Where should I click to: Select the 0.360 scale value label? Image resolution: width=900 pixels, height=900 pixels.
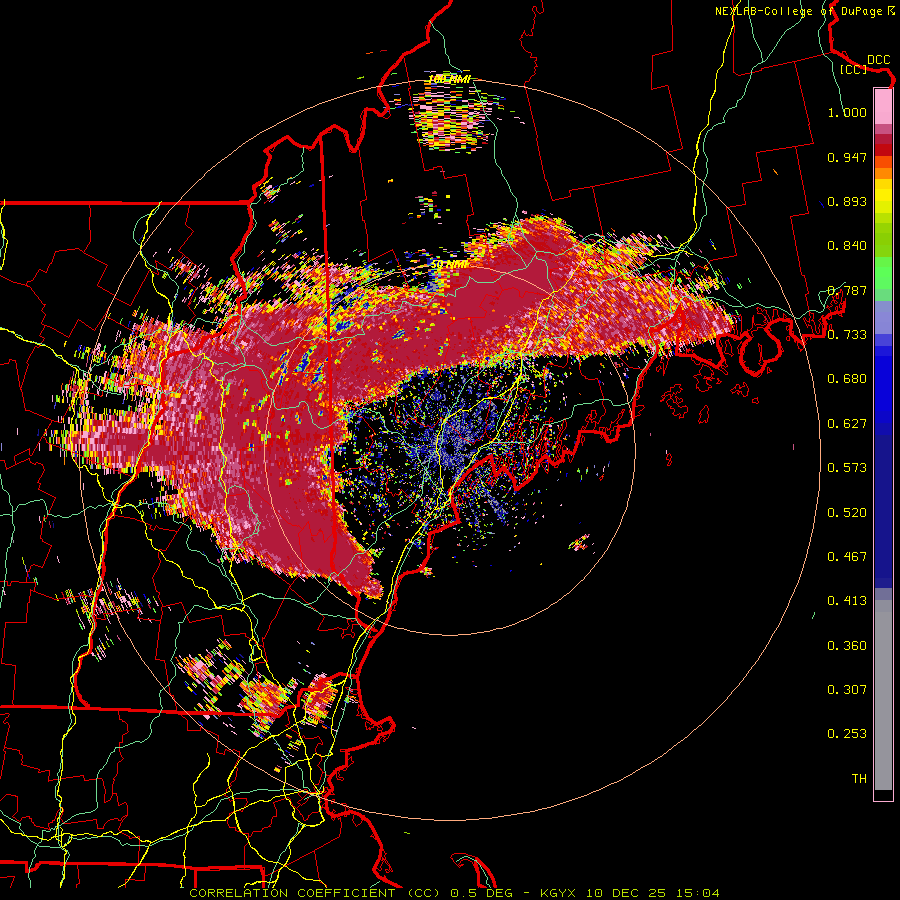[x=847, y=646]
